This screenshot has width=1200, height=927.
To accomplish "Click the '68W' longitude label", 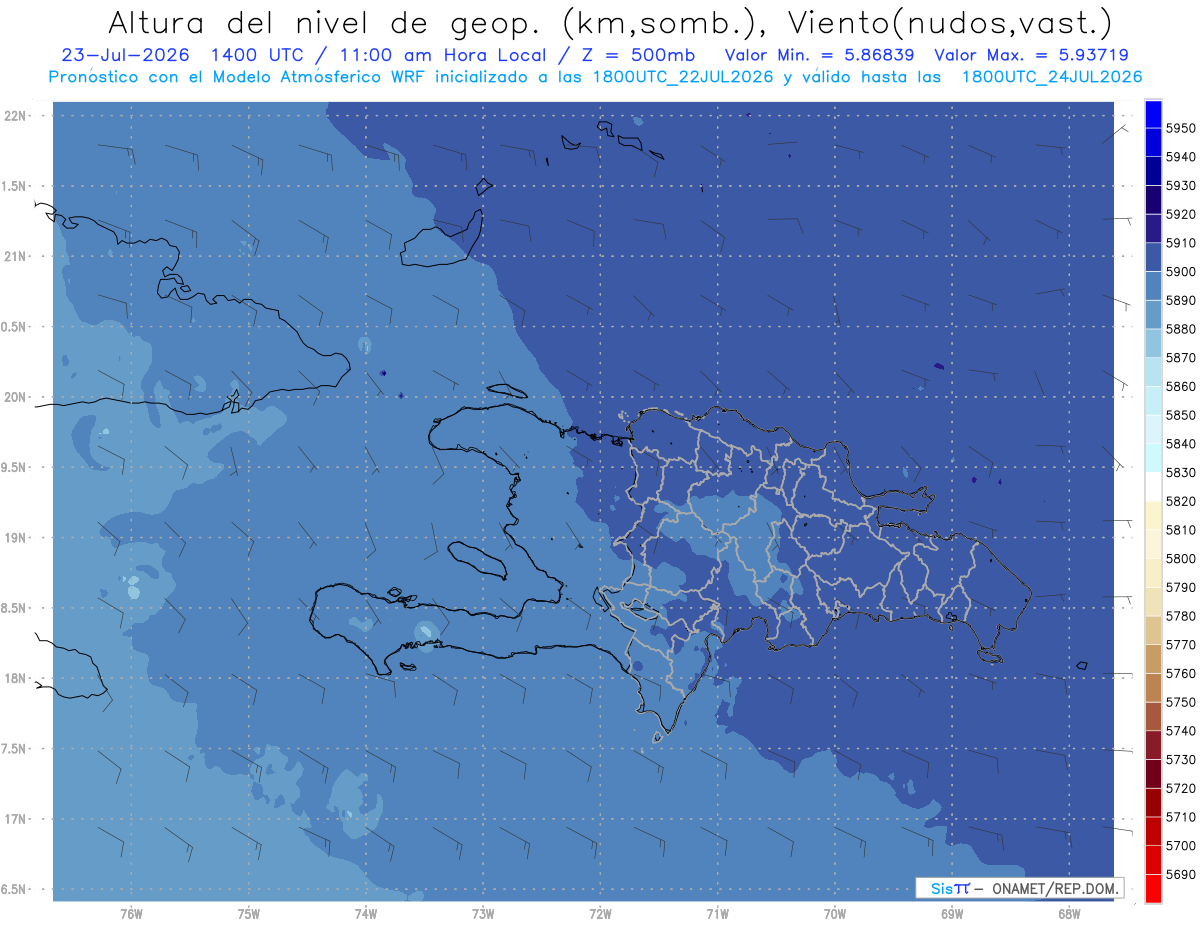I will (x=1069, y=914).
